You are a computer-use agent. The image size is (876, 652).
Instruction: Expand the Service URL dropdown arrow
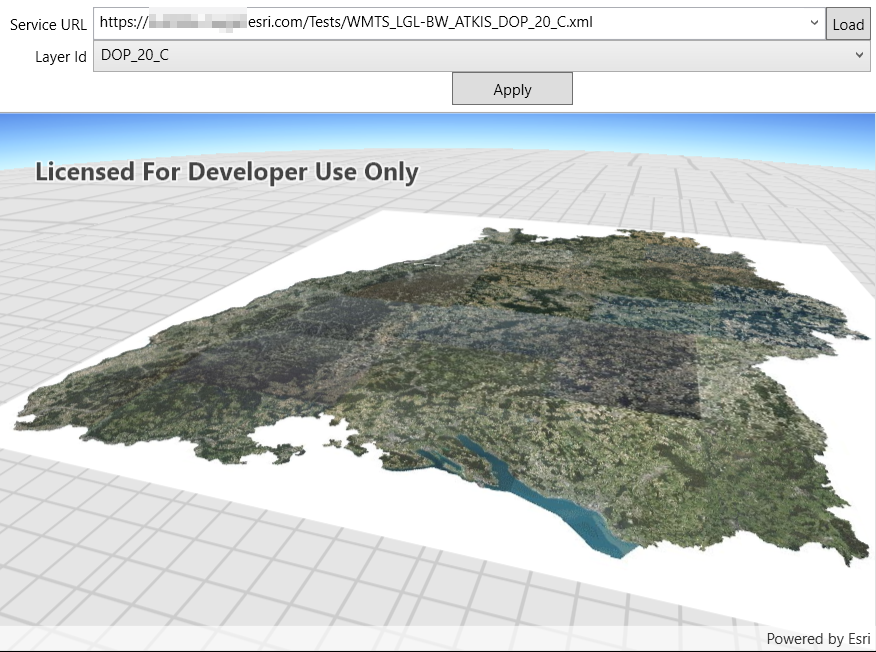814,23
